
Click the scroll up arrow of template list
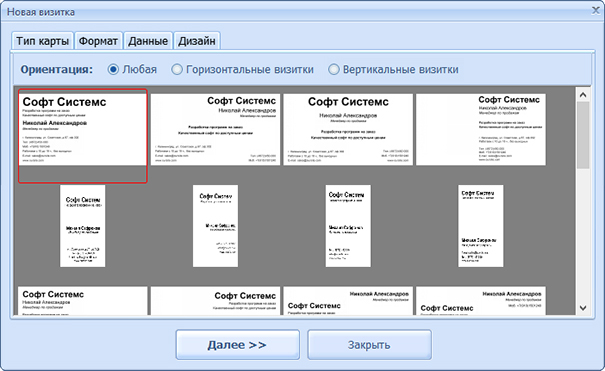pyautogui.click(x=583, y=94)
